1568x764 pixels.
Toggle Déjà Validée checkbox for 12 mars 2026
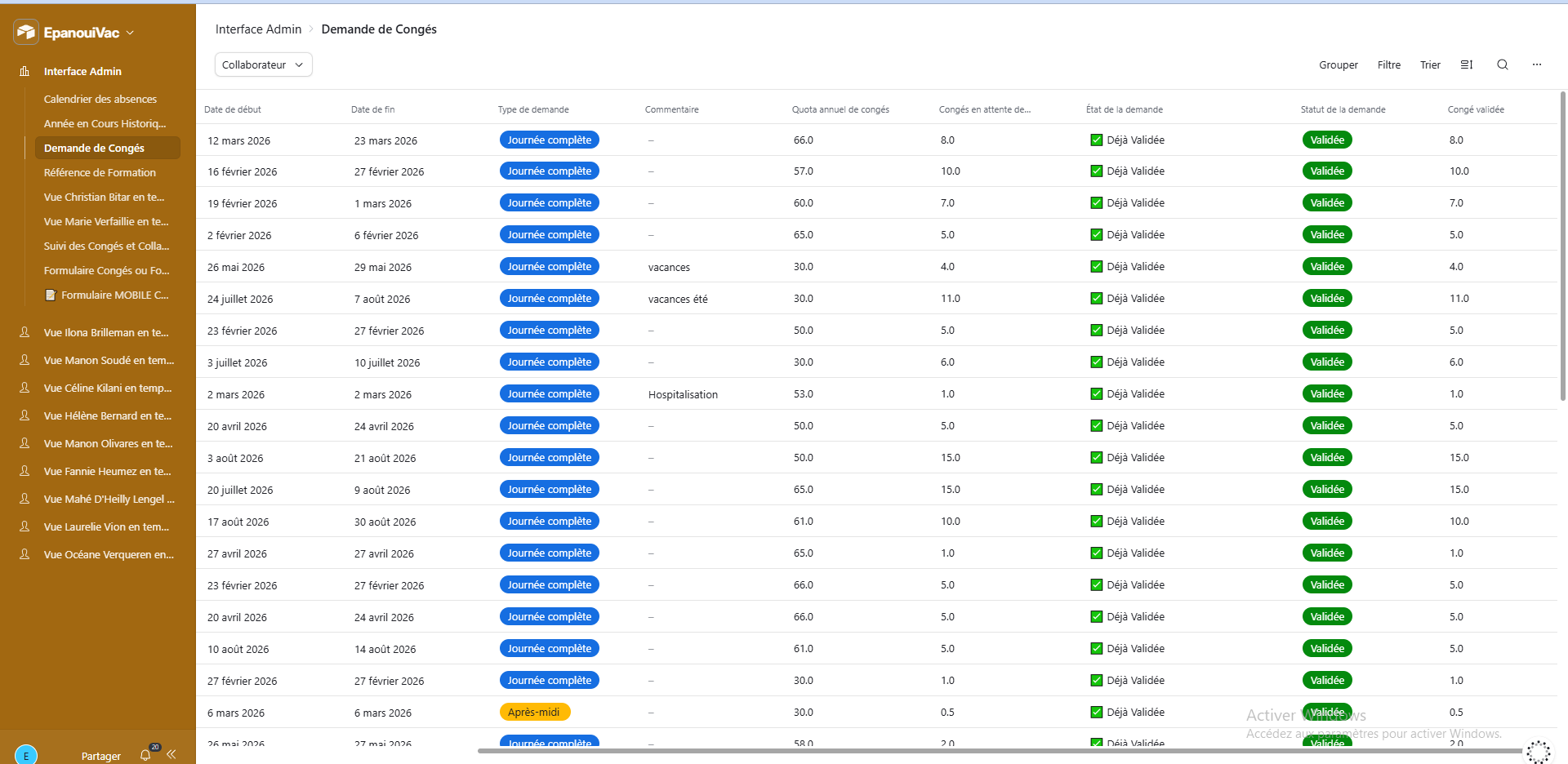pos(1097,140)
